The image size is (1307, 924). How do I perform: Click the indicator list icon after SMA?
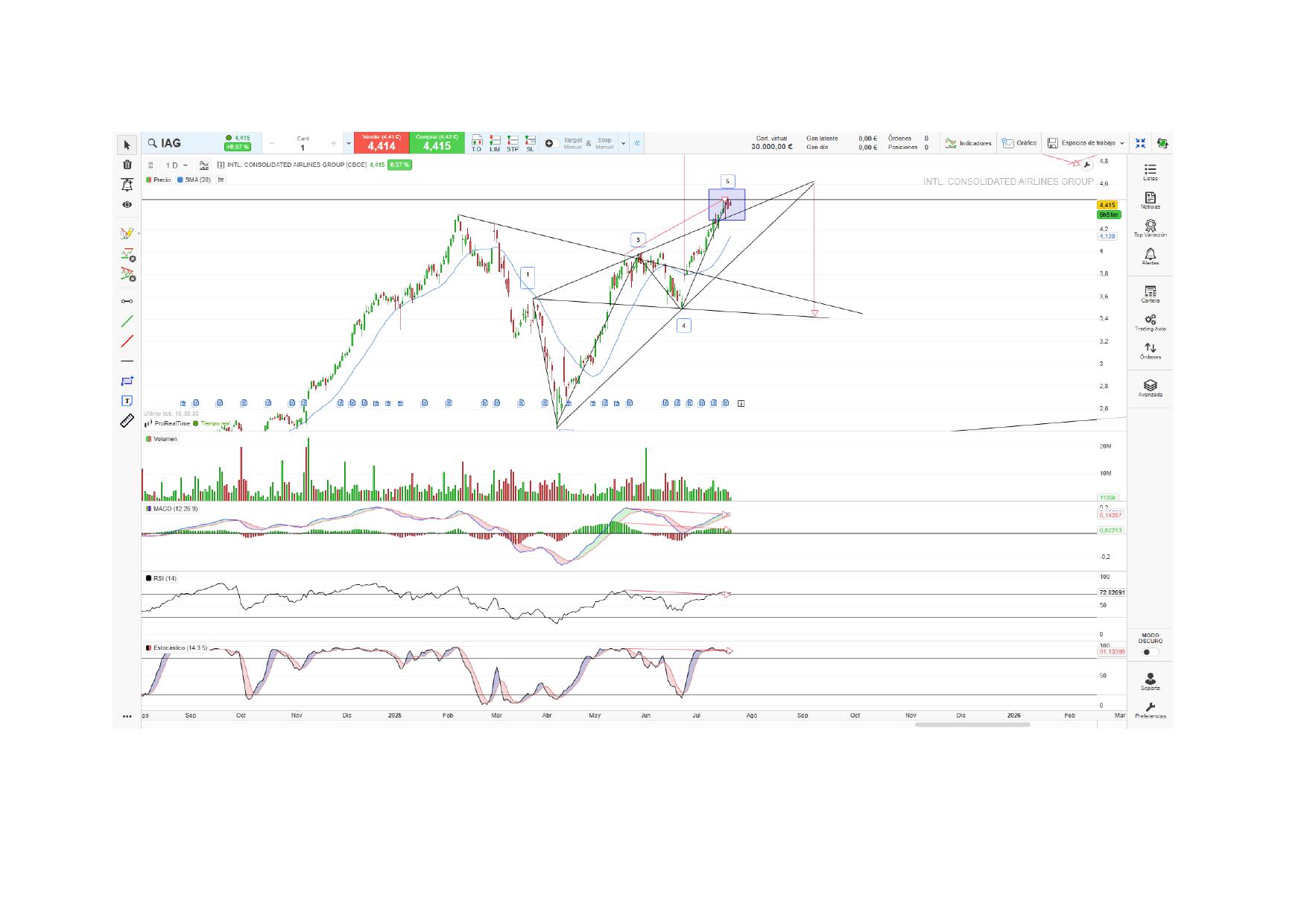tap(221, 180)
